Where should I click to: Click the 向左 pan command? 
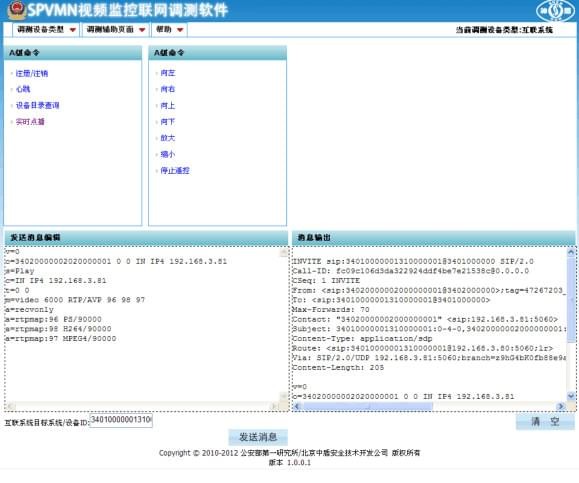[168, 73]
